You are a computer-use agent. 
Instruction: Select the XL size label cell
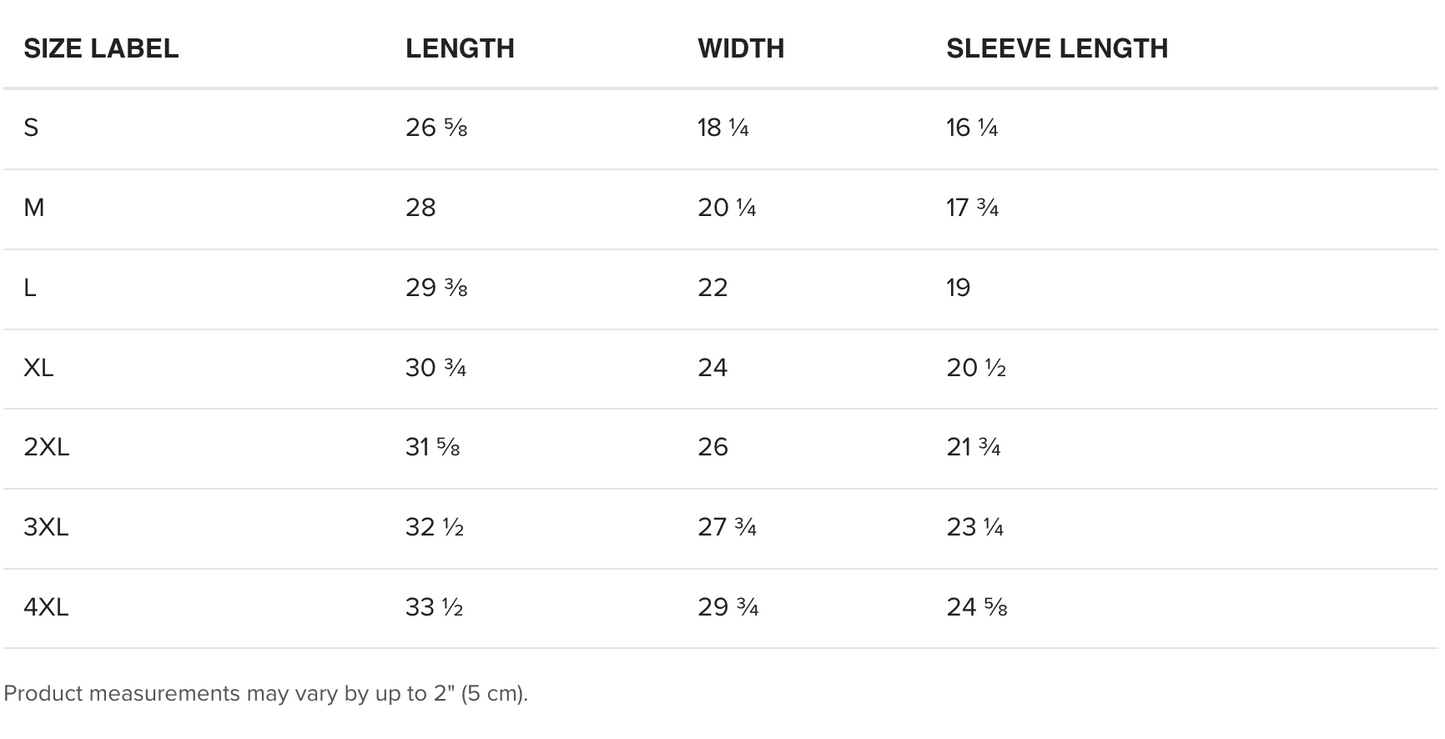[39, 368]
